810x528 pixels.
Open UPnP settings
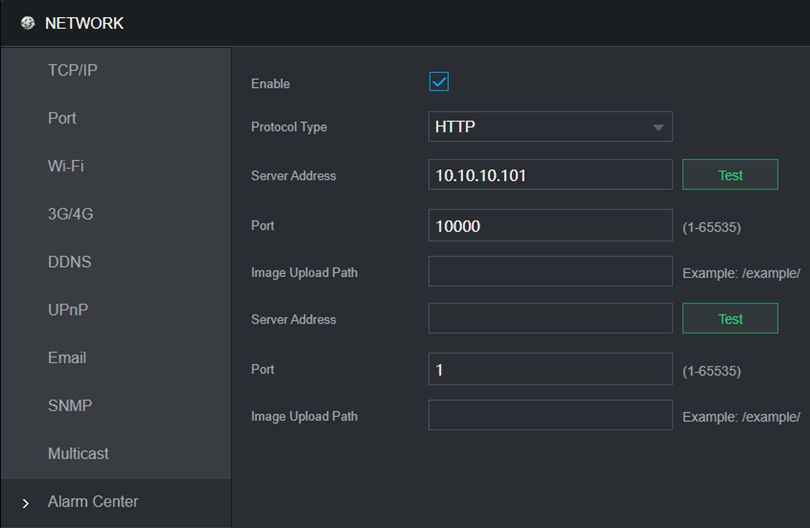[68, 310]
